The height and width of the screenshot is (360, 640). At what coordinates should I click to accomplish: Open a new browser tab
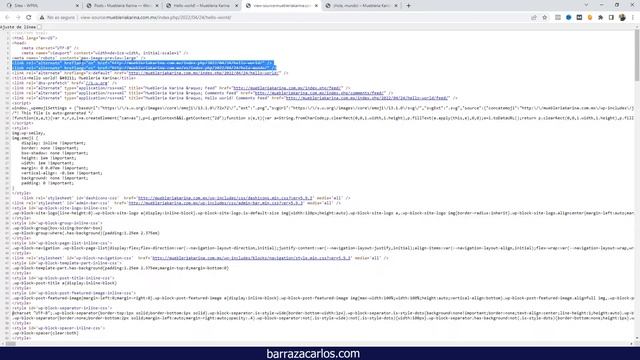tap(408, 6)
